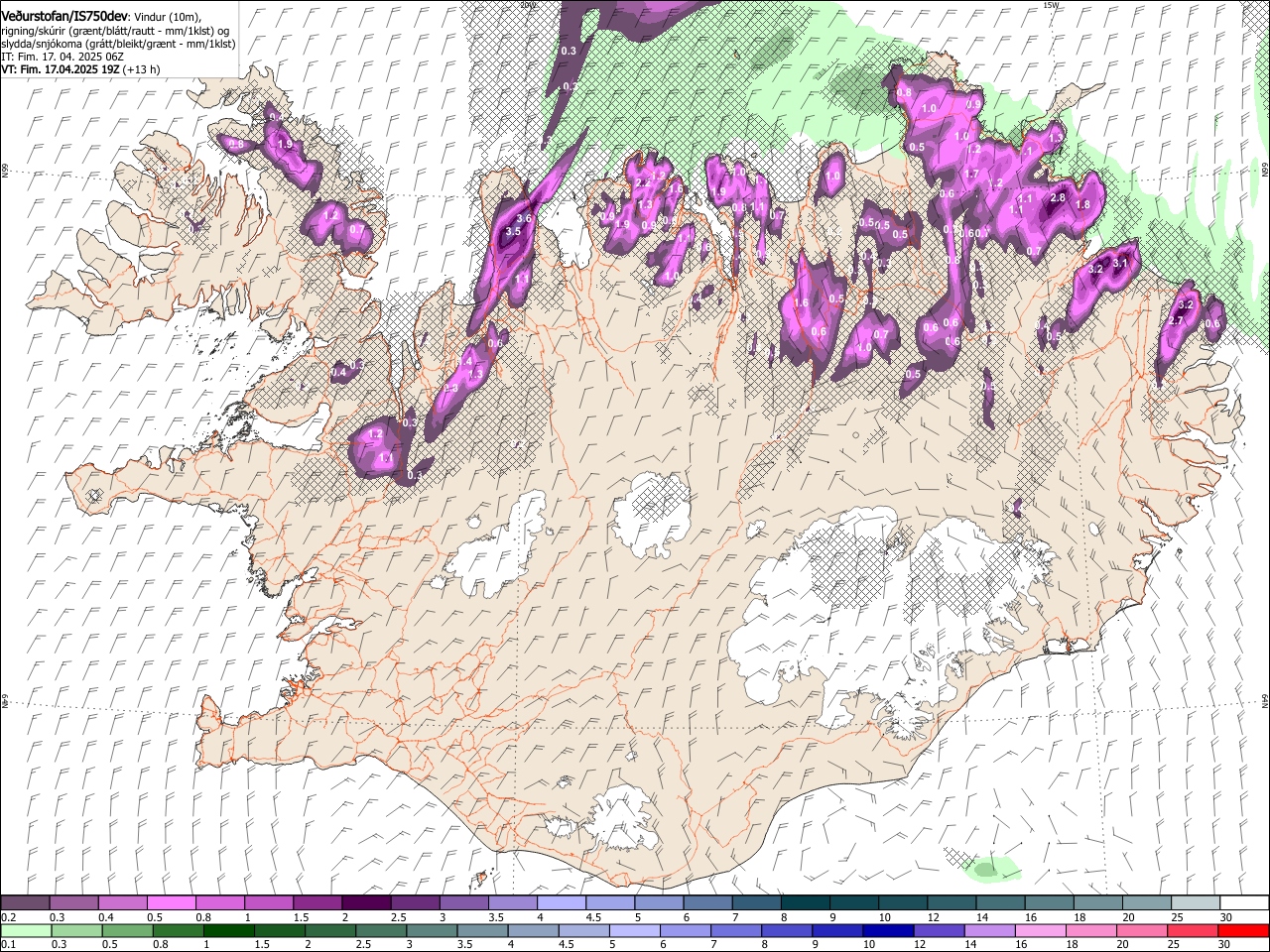Click the bottom-row legend swatch between 2 and 2.5
This screenshot has width=1270, height=952.
(329, 930)
